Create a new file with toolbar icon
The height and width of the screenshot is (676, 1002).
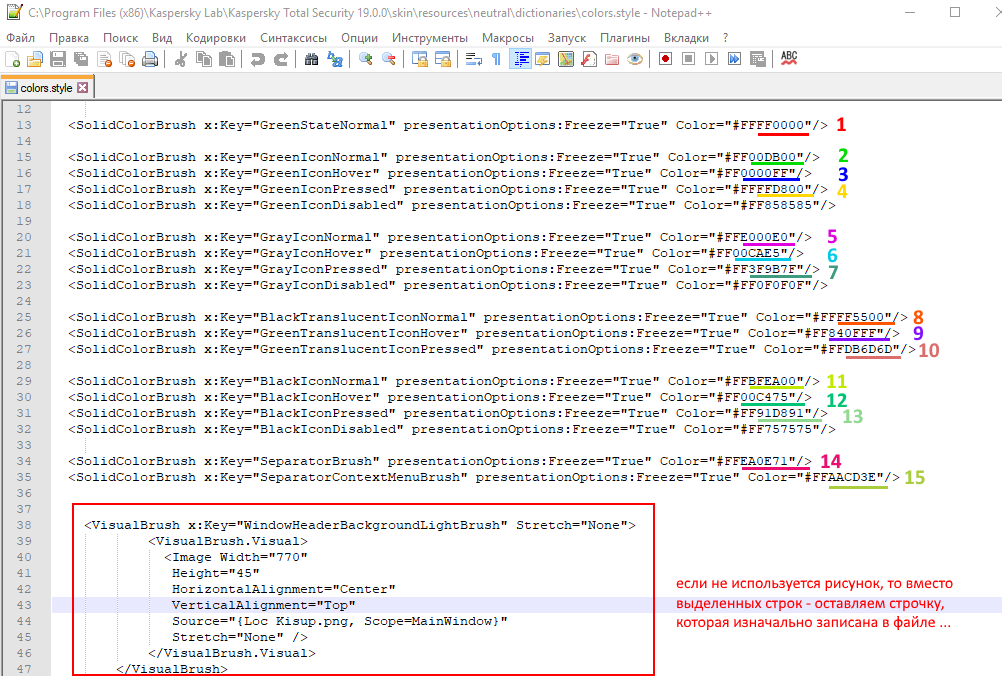click(12, 59)
